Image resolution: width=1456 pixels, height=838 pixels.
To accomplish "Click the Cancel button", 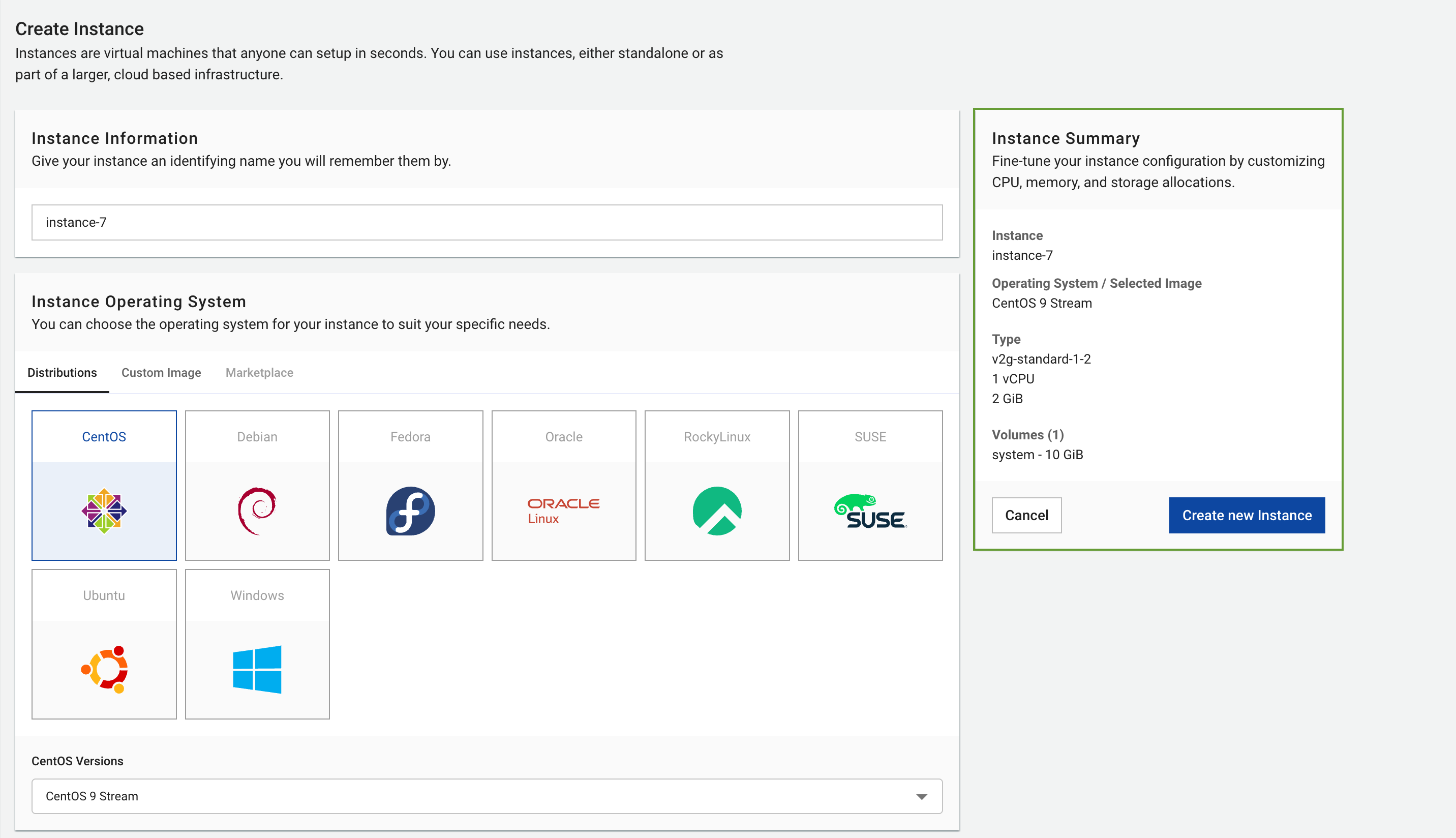I will pos(1026,515).
